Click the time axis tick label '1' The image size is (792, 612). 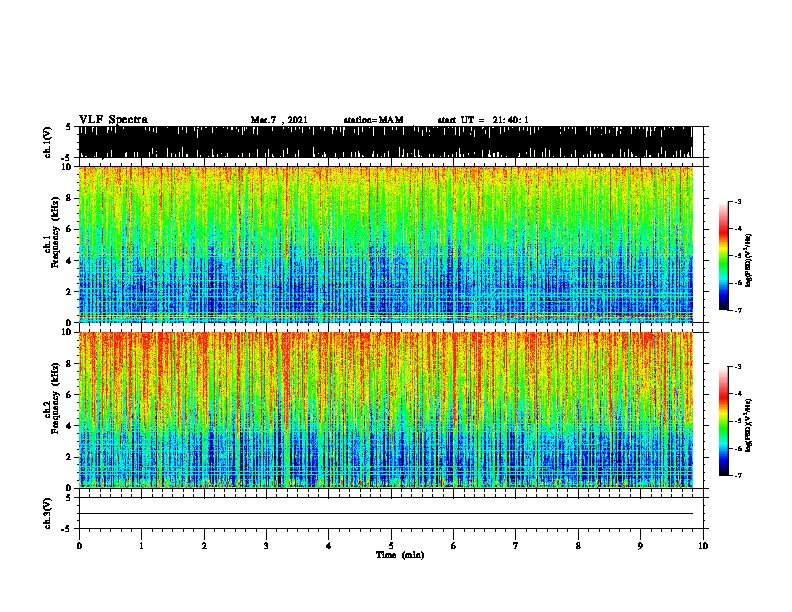(141, 546)
